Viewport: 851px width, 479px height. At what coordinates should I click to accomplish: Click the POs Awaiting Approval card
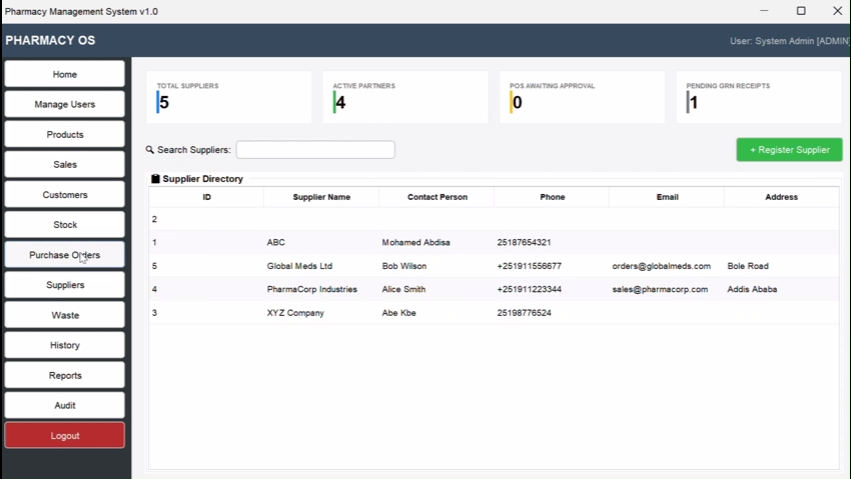click(582, 97)
